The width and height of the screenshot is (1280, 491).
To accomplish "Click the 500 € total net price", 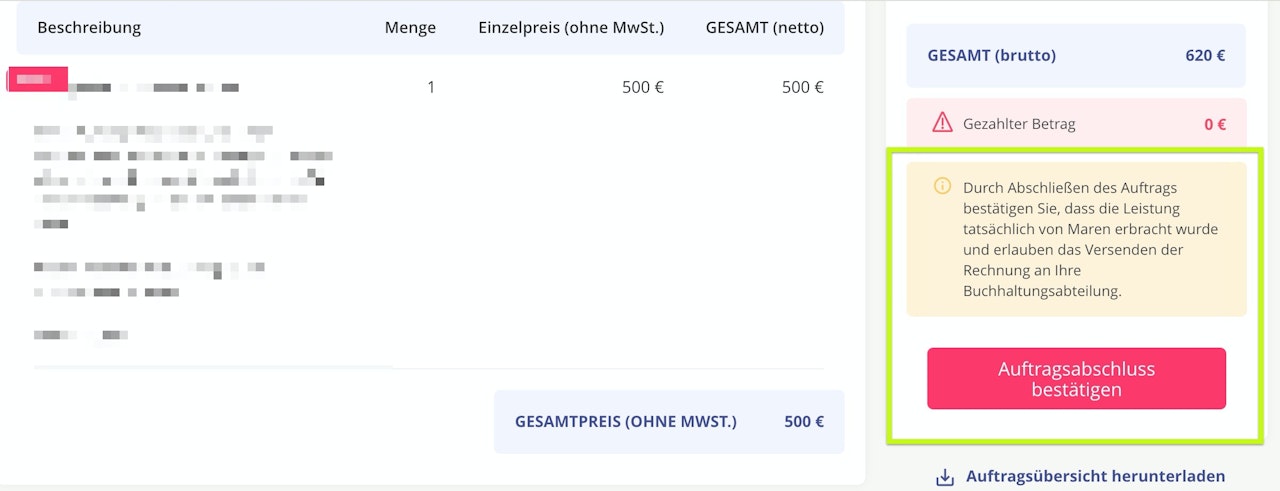I will (x=804, y=422).
